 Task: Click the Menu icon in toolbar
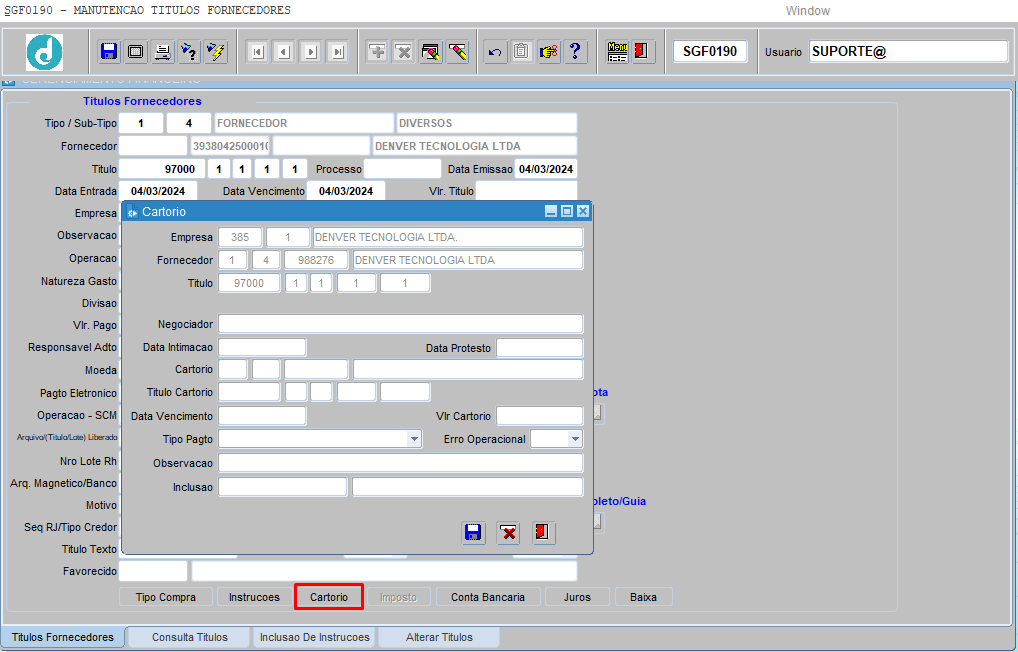point(617,51)
